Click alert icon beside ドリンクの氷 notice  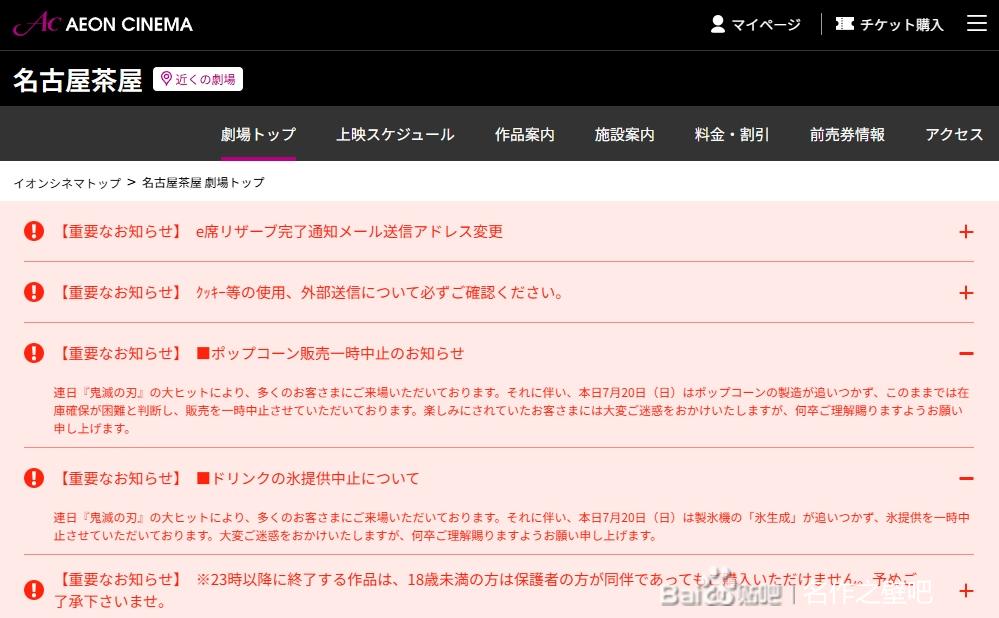point(34,478)
